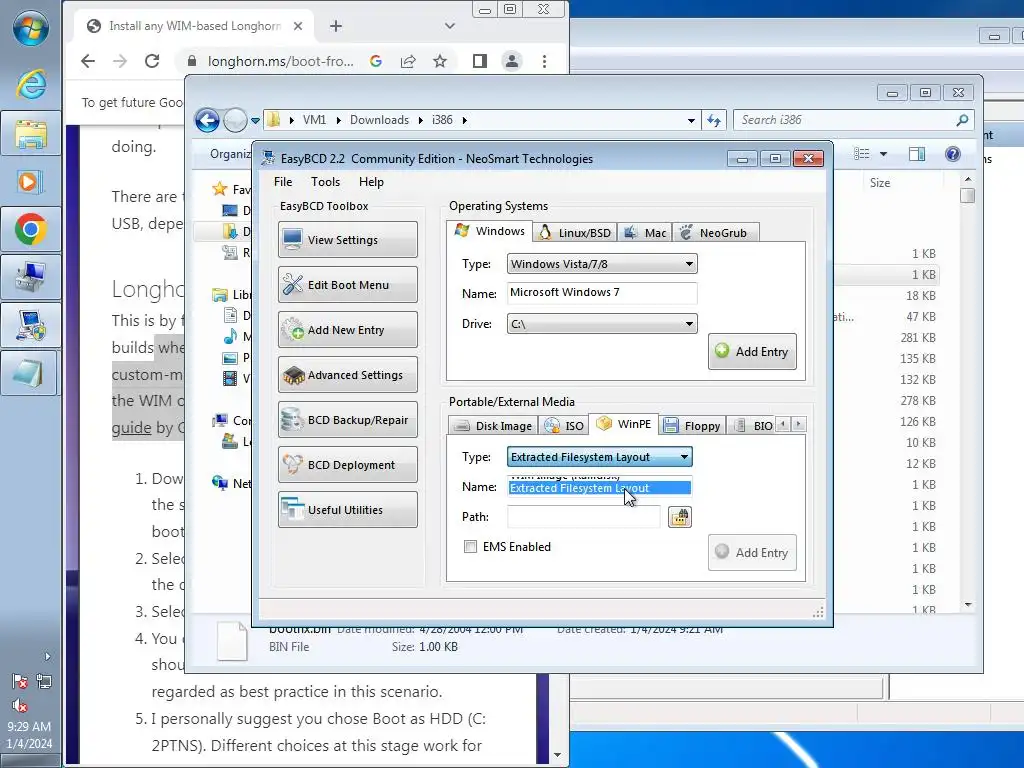Click the Explorer back arrow button
This screenshot has height=768, width=1024.
208,120
